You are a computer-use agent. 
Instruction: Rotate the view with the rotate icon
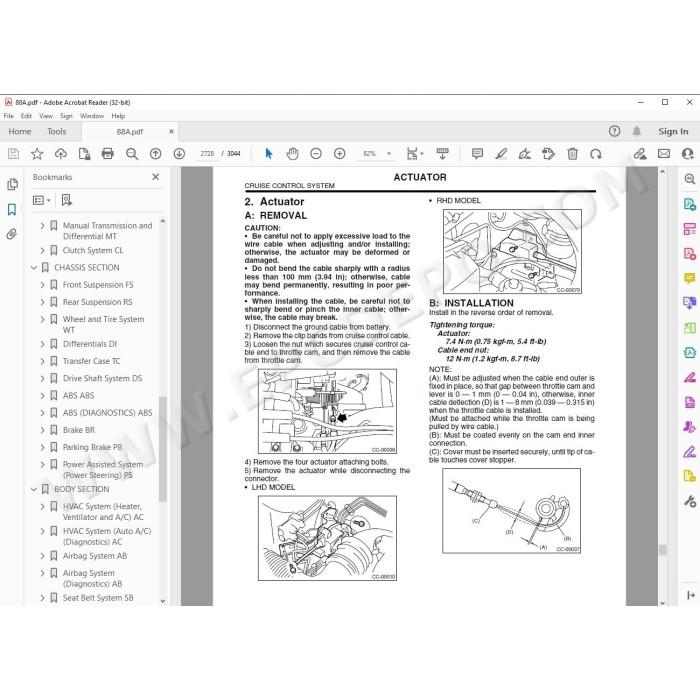(x=596, y=154)
